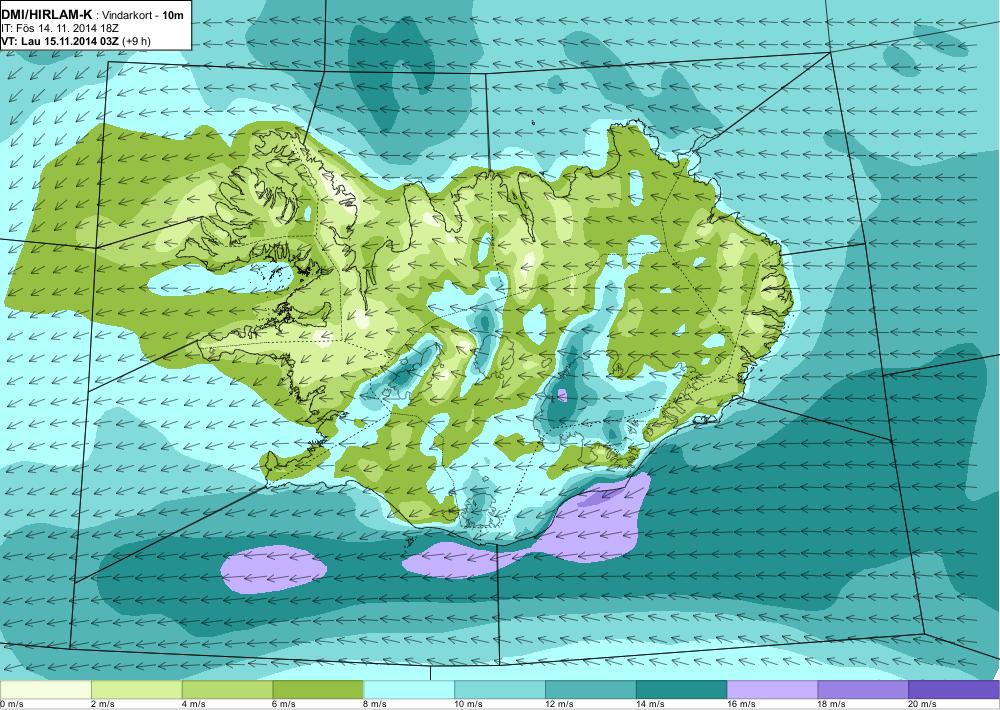Click the 'VT: Lau 15.11.2014 03Z' line

pyautogui.click(x=60, y=41)
